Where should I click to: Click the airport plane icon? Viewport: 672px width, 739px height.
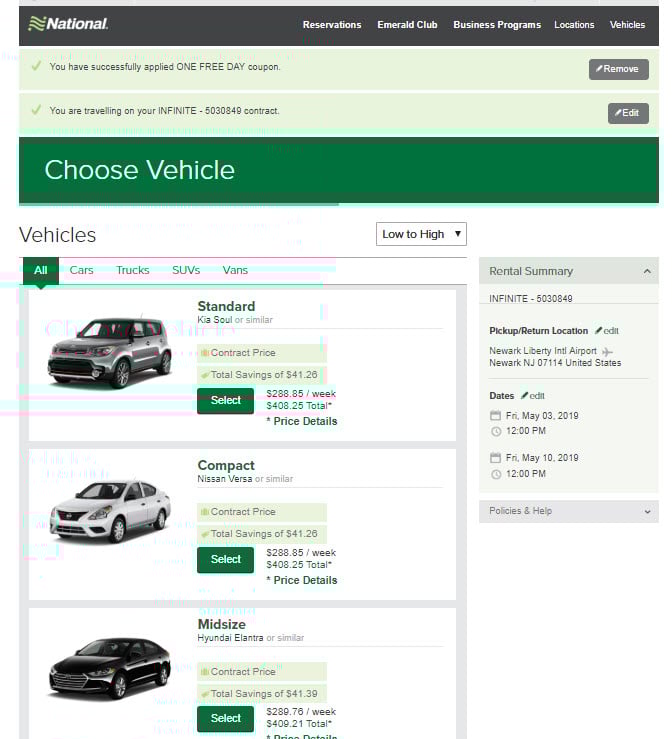607,352
